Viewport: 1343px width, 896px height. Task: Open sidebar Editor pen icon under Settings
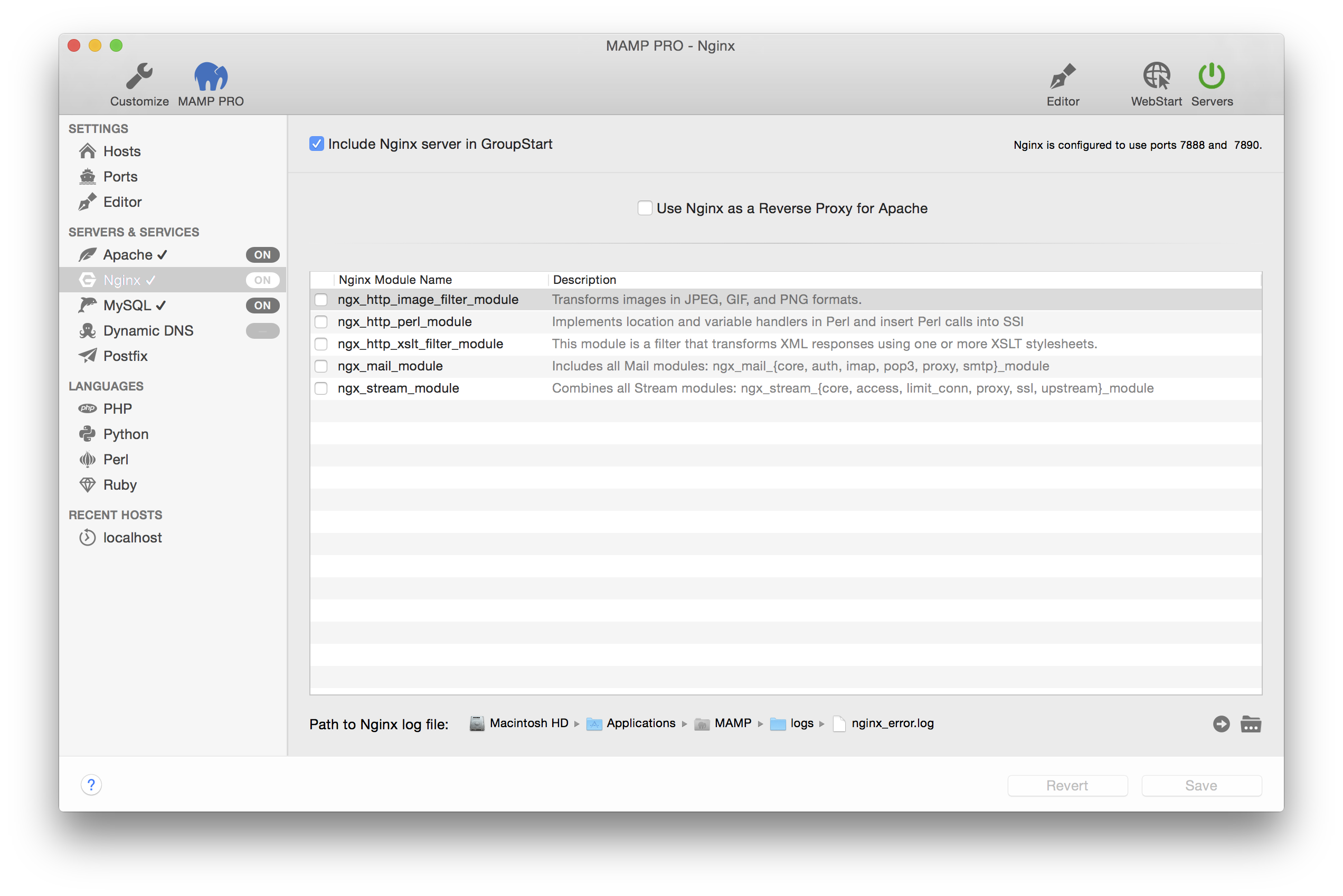88,202
